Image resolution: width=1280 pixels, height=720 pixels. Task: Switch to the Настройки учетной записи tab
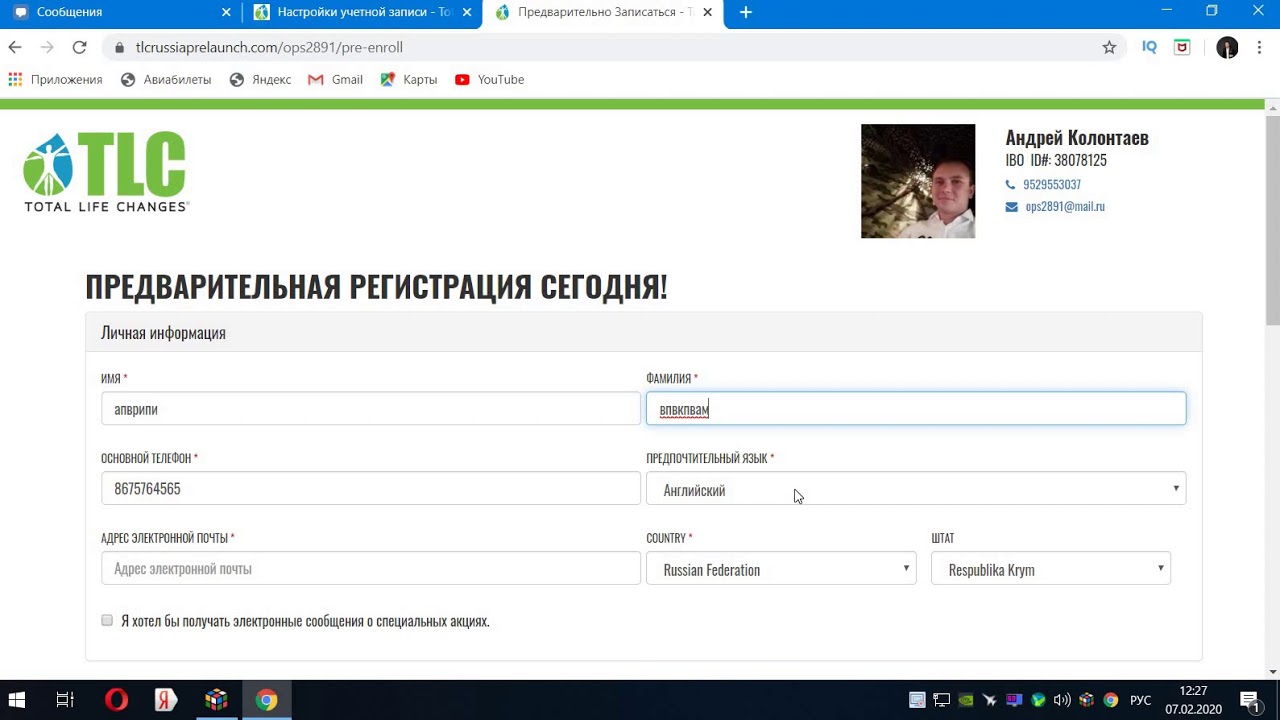362,12
